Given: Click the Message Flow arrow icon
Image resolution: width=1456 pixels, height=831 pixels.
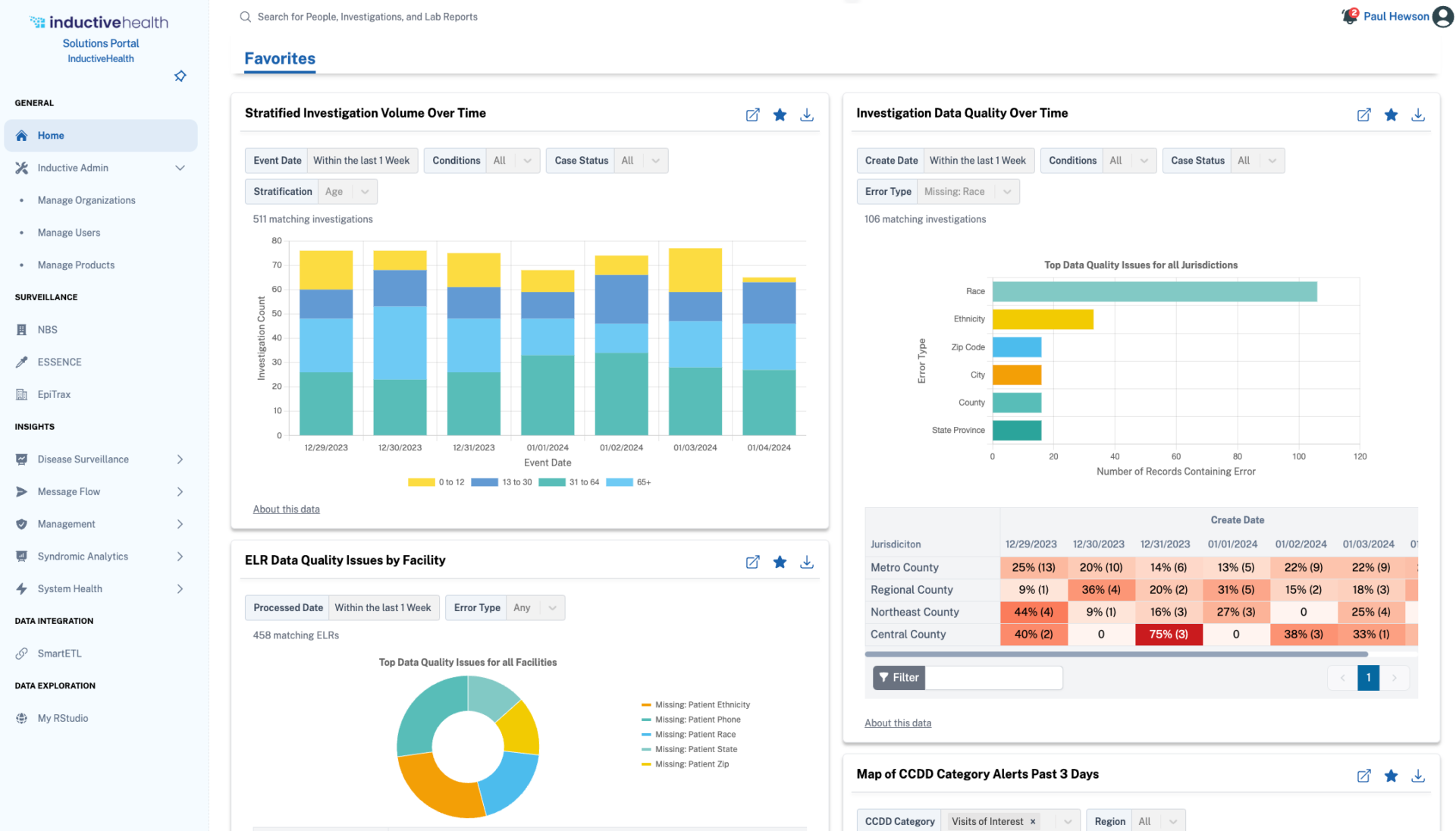Looking at the screenshot, I should 21,491.
